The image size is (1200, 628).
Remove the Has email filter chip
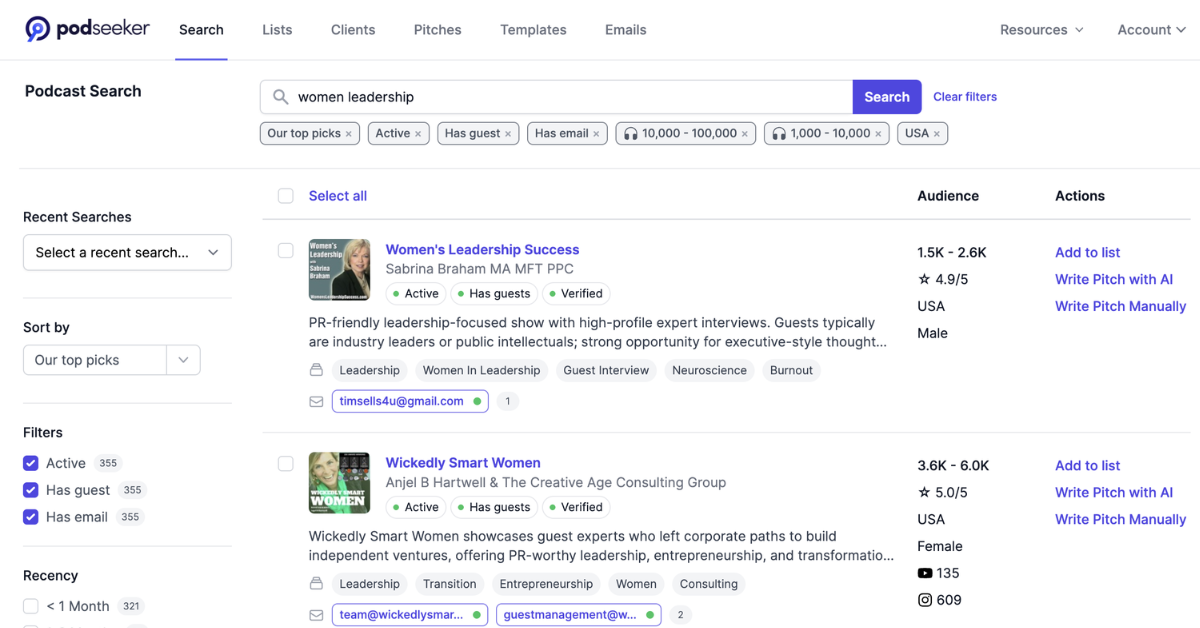596,134
